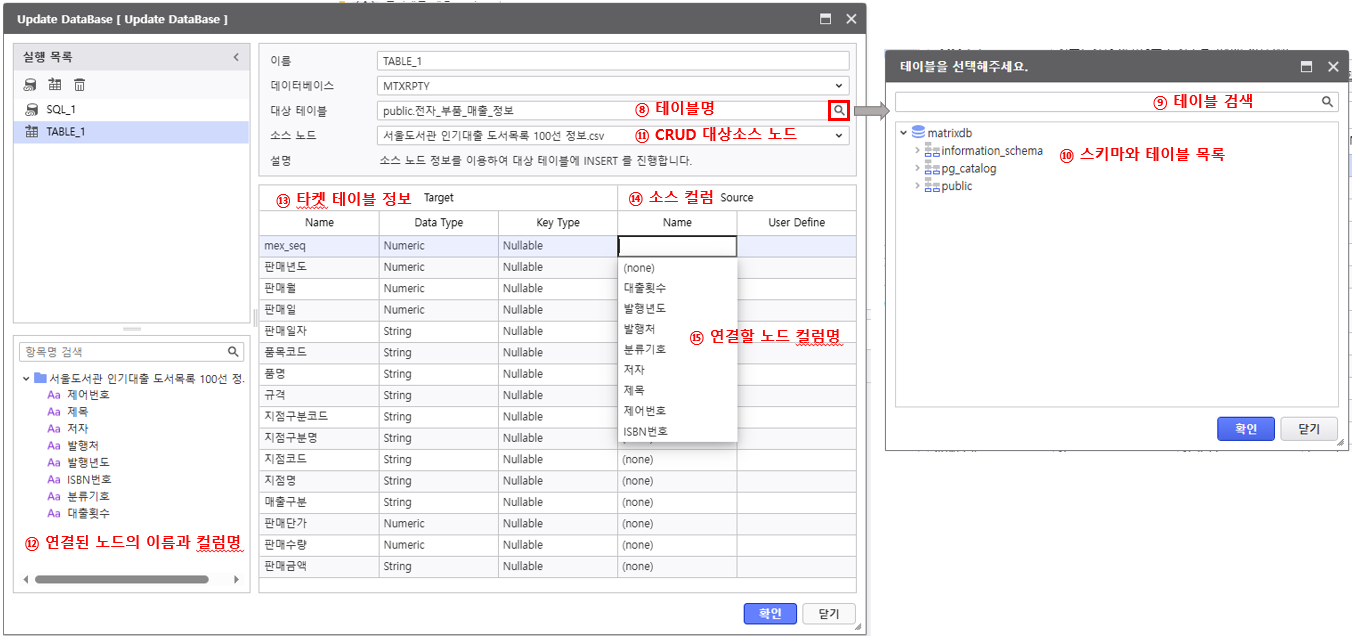Open table picker via 대상 테이블 magnifier icon

tap(839, 110)
